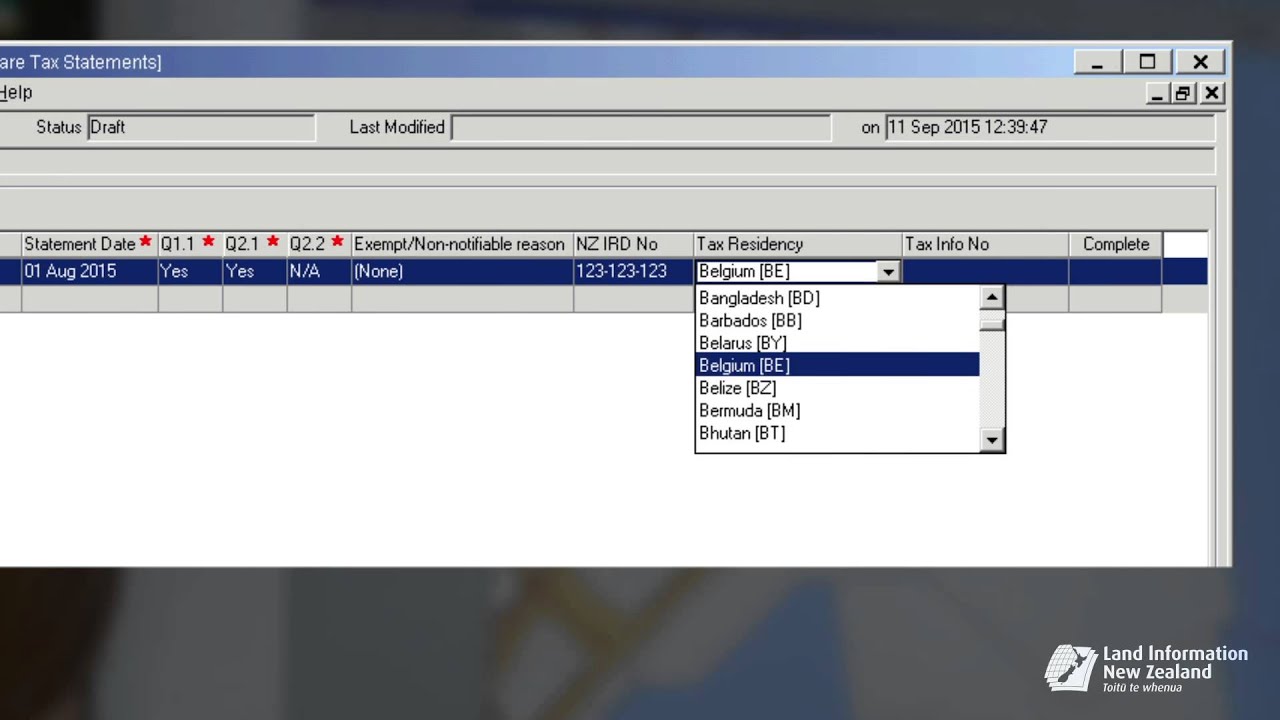Click the Exempt/Non-notifiable reason column header
Screen dimensions: 1280x720
(x=462, y=244)
